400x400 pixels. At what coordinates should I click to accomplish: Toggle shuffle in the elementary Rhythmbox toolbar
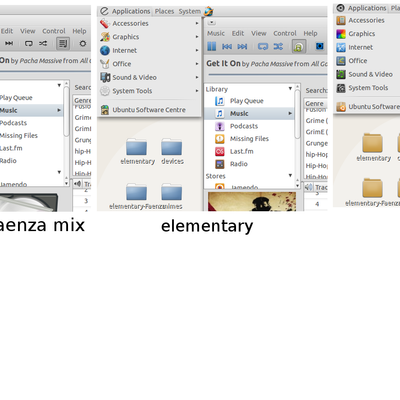click(x=278, y=46)
